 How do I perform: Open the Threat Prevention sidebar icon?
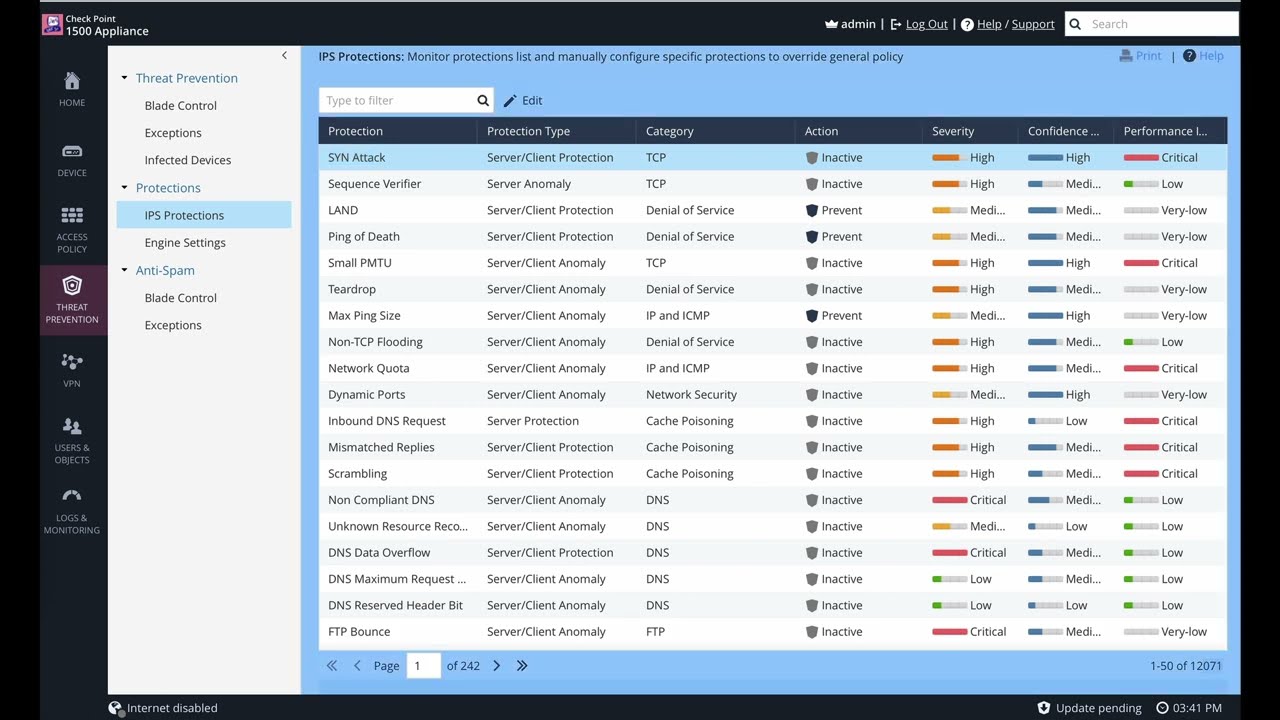click(72, 286)
